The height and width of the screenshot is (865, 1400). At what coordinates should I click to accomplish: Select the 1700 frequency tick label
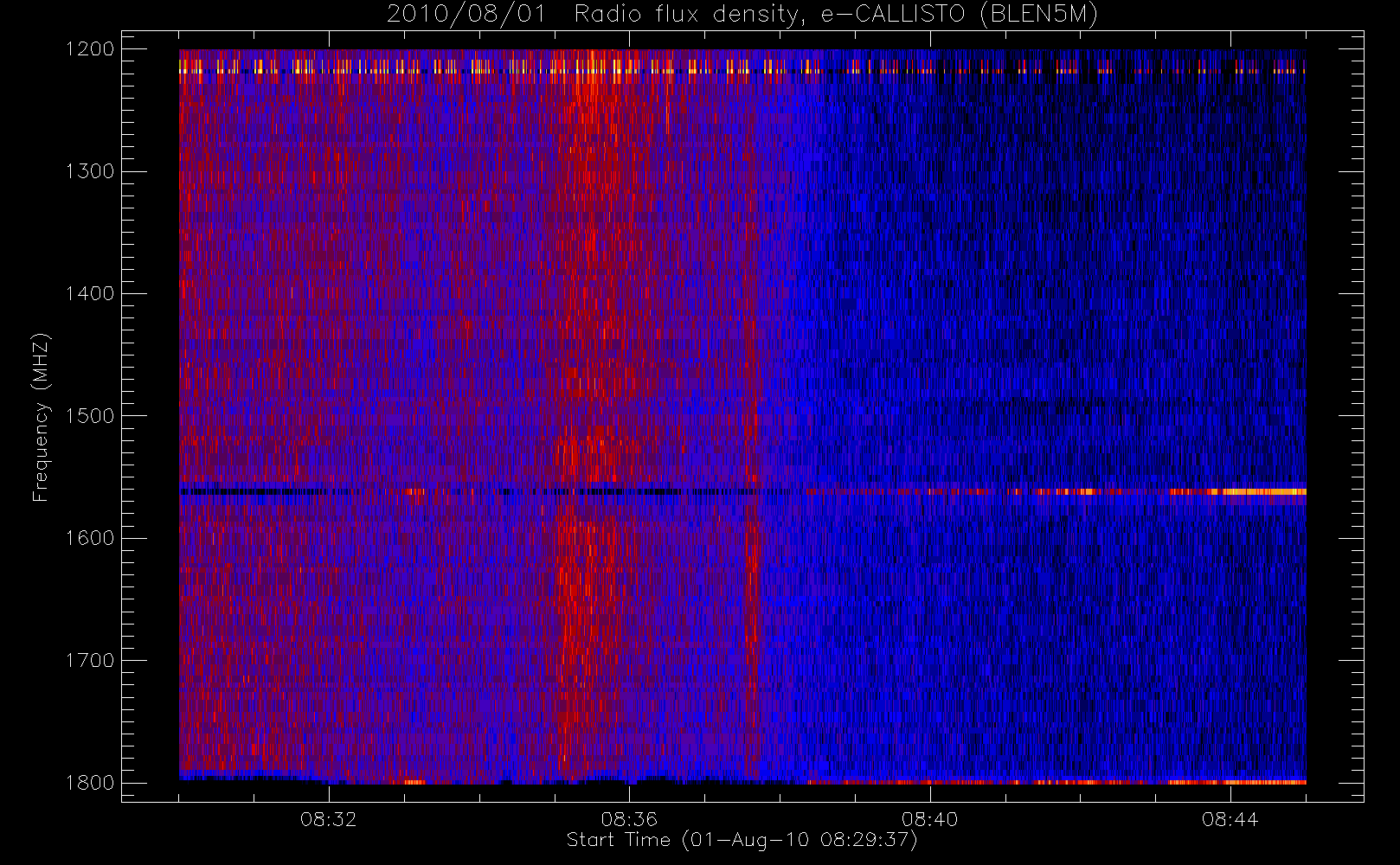pyautogui.click(x=91, y=660)
